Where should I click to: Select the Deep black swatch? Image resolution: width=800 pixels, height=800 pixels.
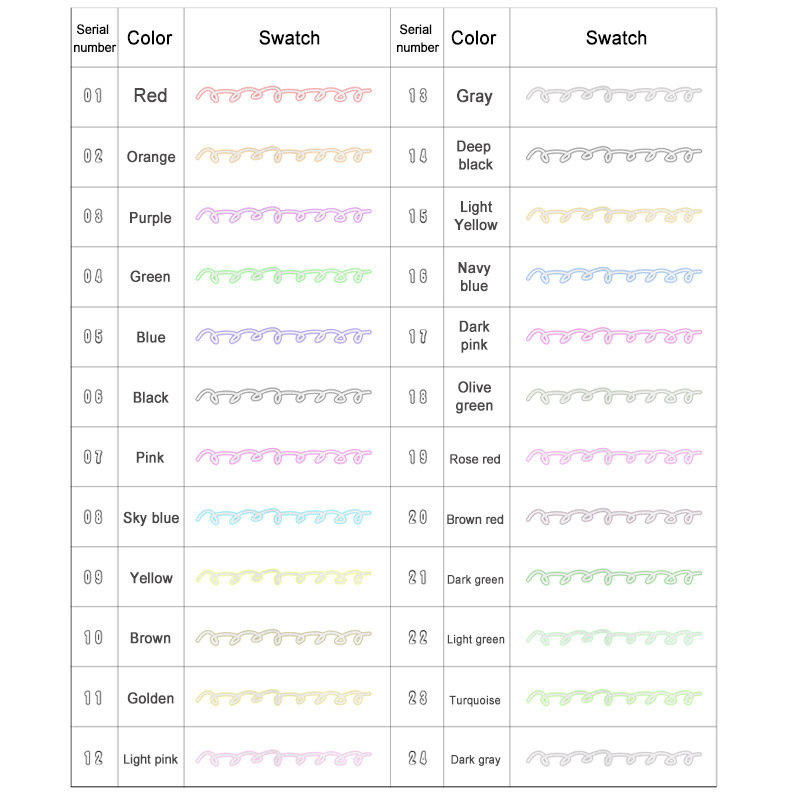coord(613,156)
